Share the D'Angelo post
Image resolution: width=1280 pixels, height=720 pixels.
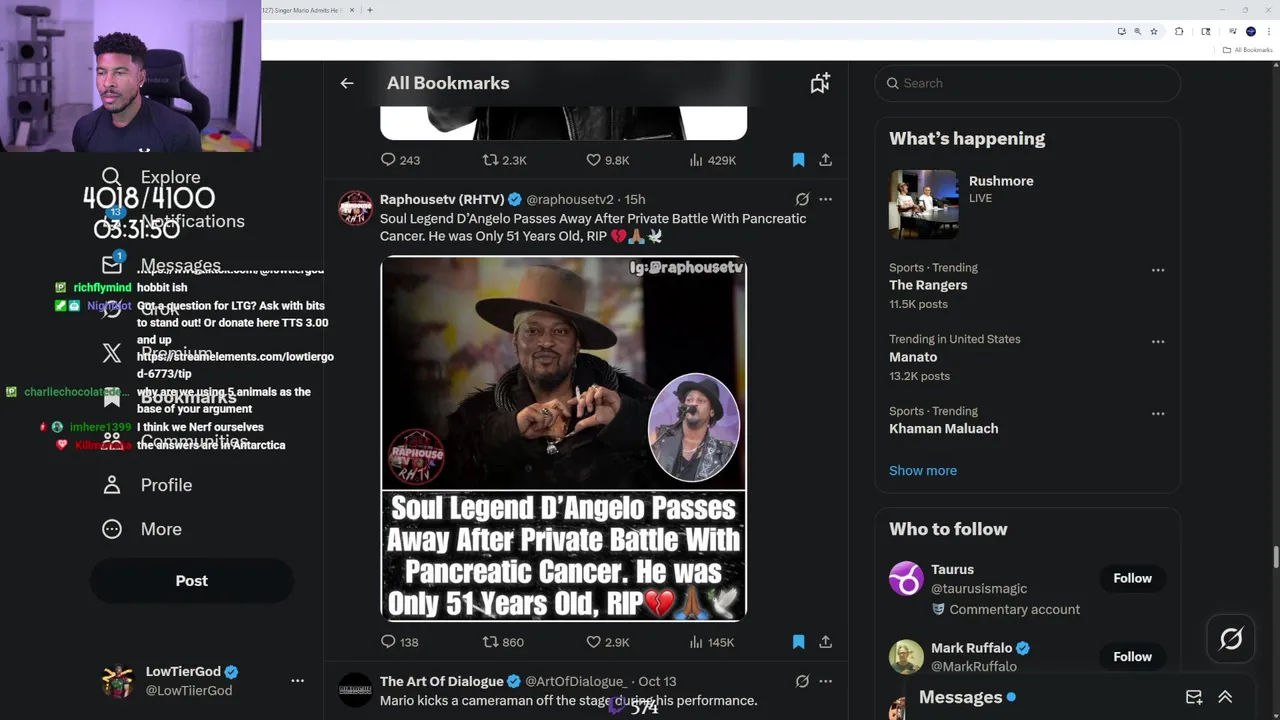(826, 642)
